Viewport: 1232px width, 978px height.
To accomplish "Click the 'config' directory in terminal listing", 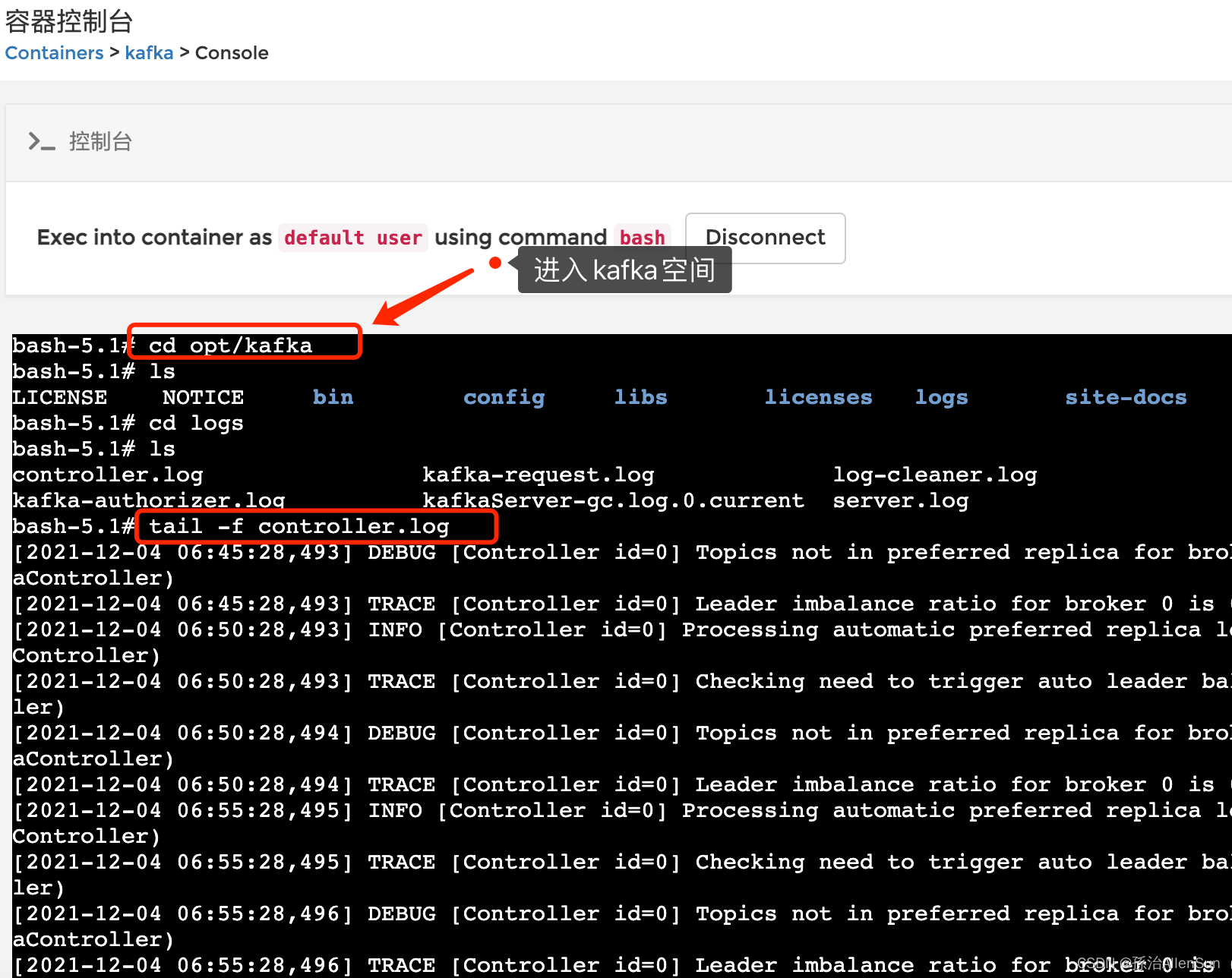I will 504,397.
